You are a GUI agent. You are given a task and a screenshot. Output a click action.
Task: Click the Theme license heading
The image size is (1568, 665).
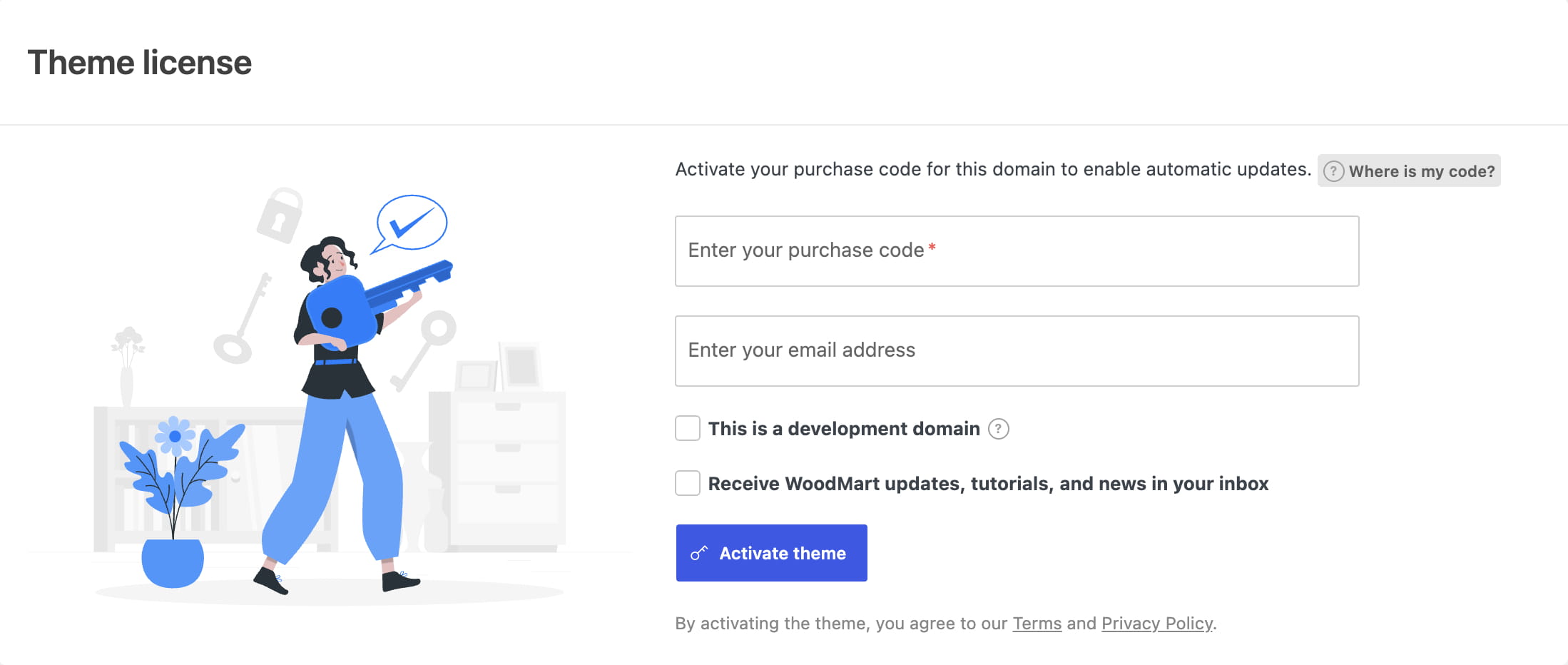coord(140,63)
